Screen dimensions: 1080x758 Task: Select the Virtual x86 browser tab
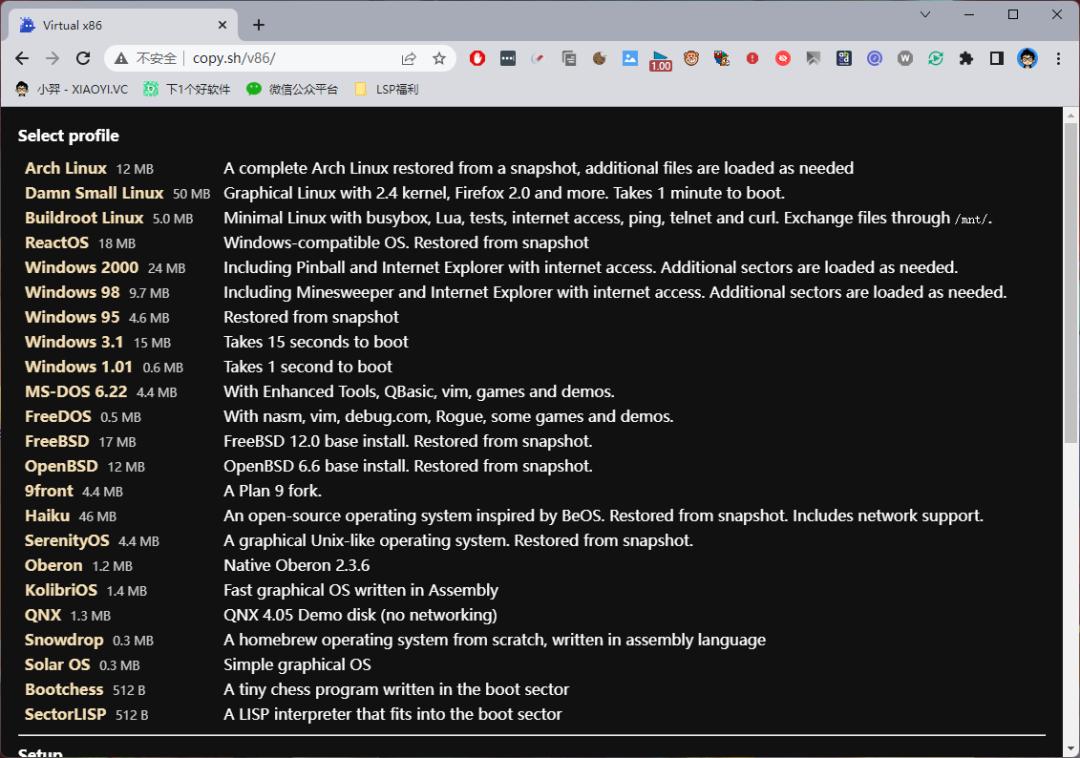tap(120, 24)
